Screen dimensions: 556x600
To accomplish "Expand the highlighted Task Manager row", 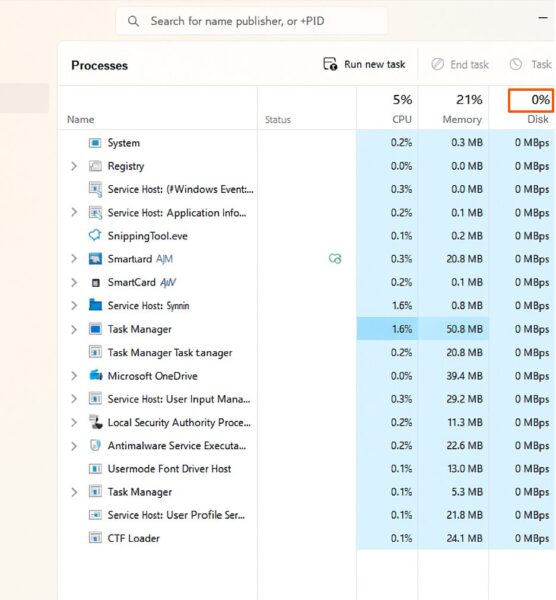I will point(74,329).
